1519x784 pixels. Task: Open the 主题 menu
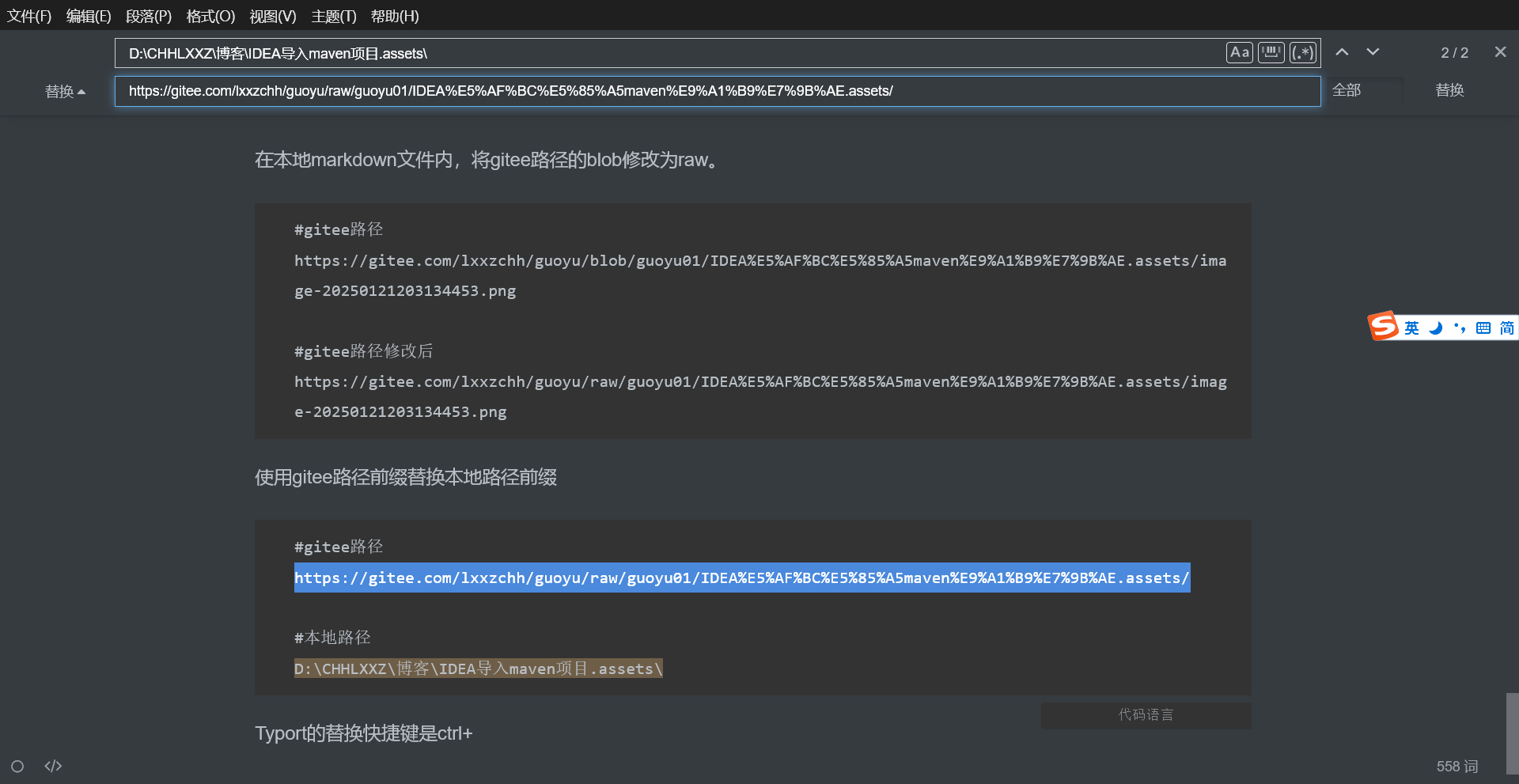[333, 16]
